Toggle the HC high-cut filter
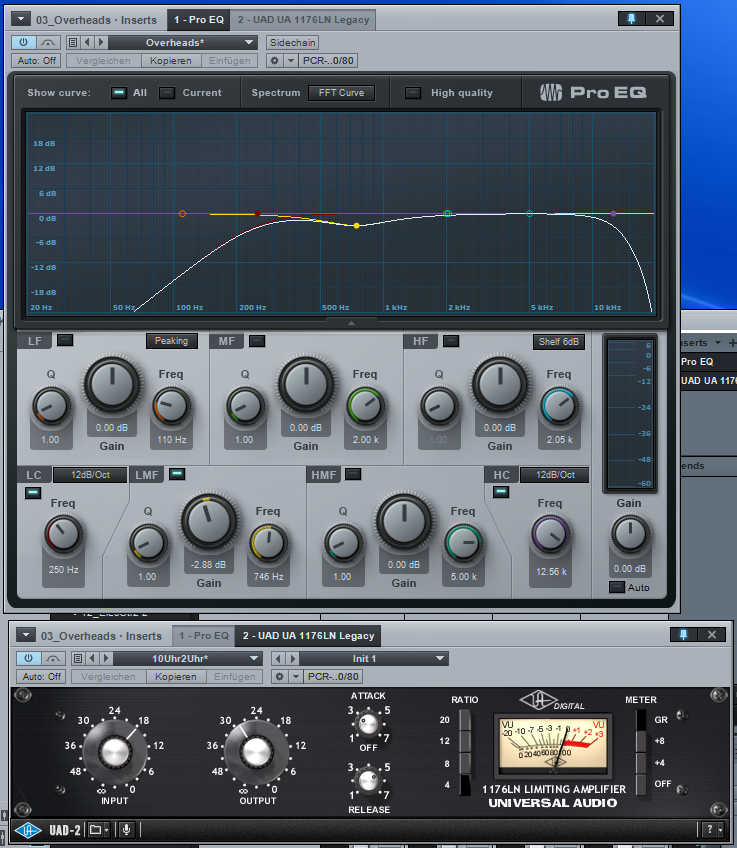Screen dimensions: 737x848 click(x=501, y=492)
